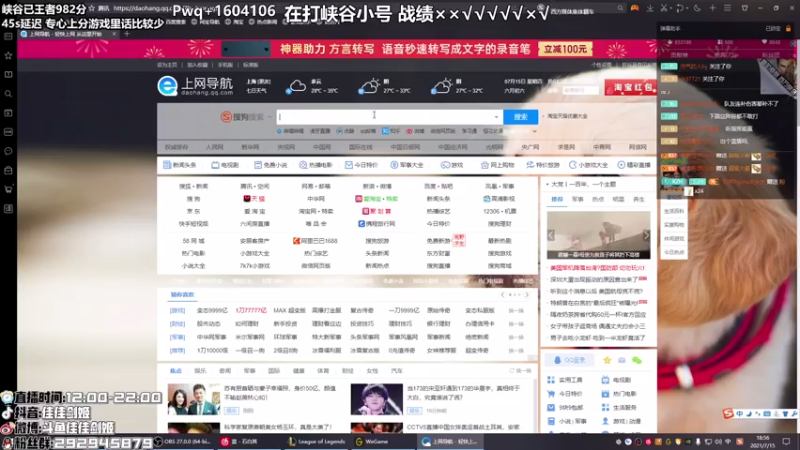Open 军事大全 quick link
The image size is (800, 450).
[x=407, y=165]
